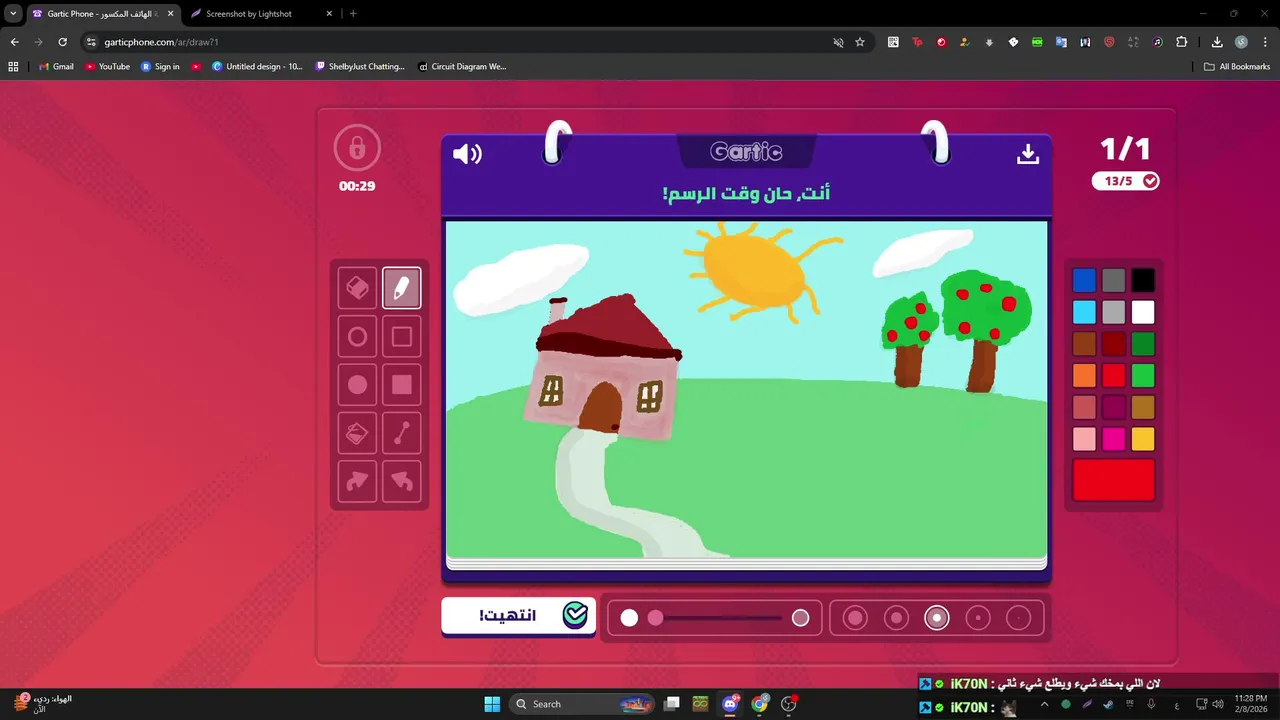Reload the Gartic Phone page
Screen dimensions: 1280x720
(x=62, y=42)
